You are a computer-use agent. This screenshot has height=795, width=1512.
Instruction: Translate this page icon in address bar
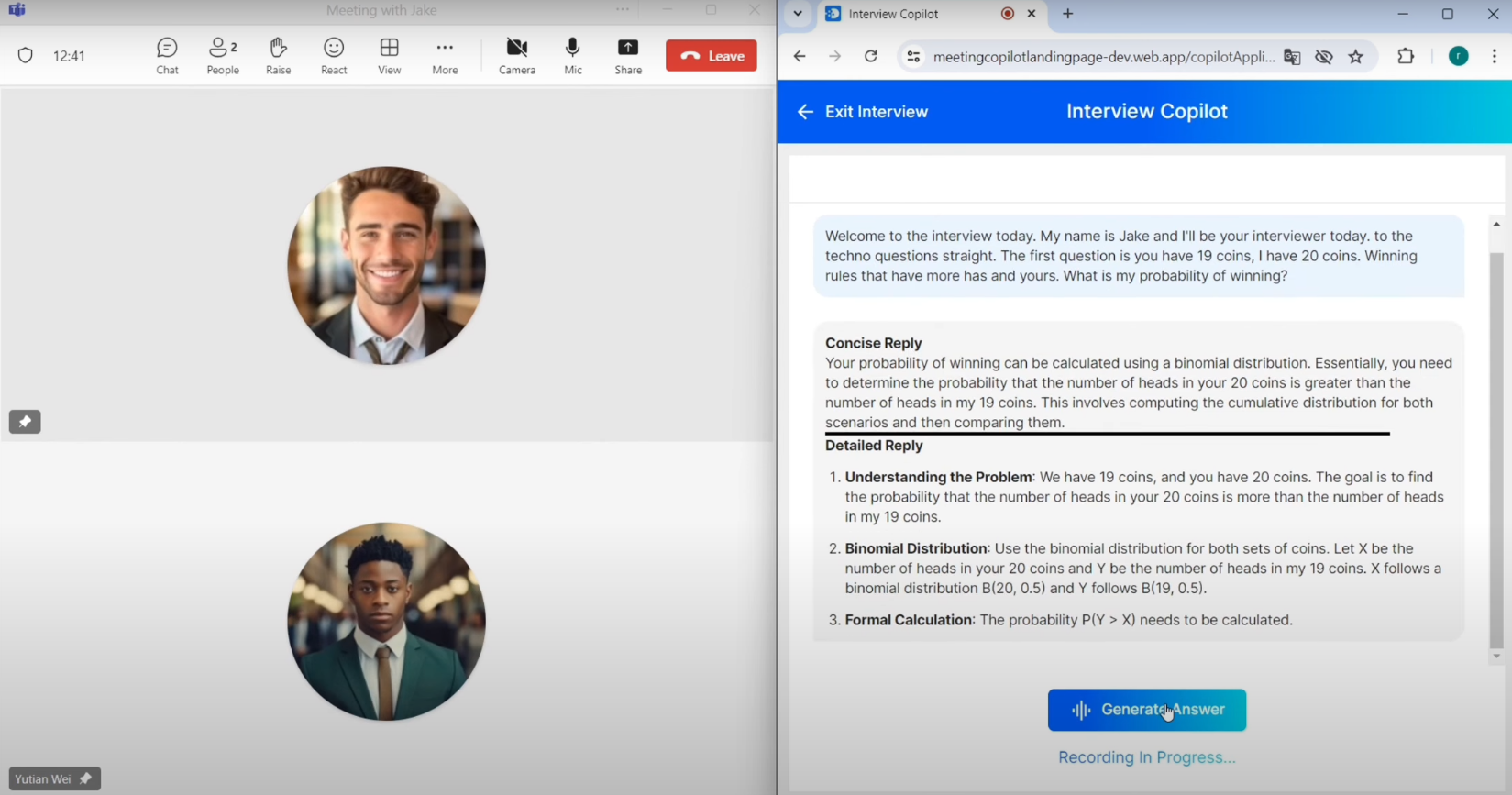pos(1292,57)
